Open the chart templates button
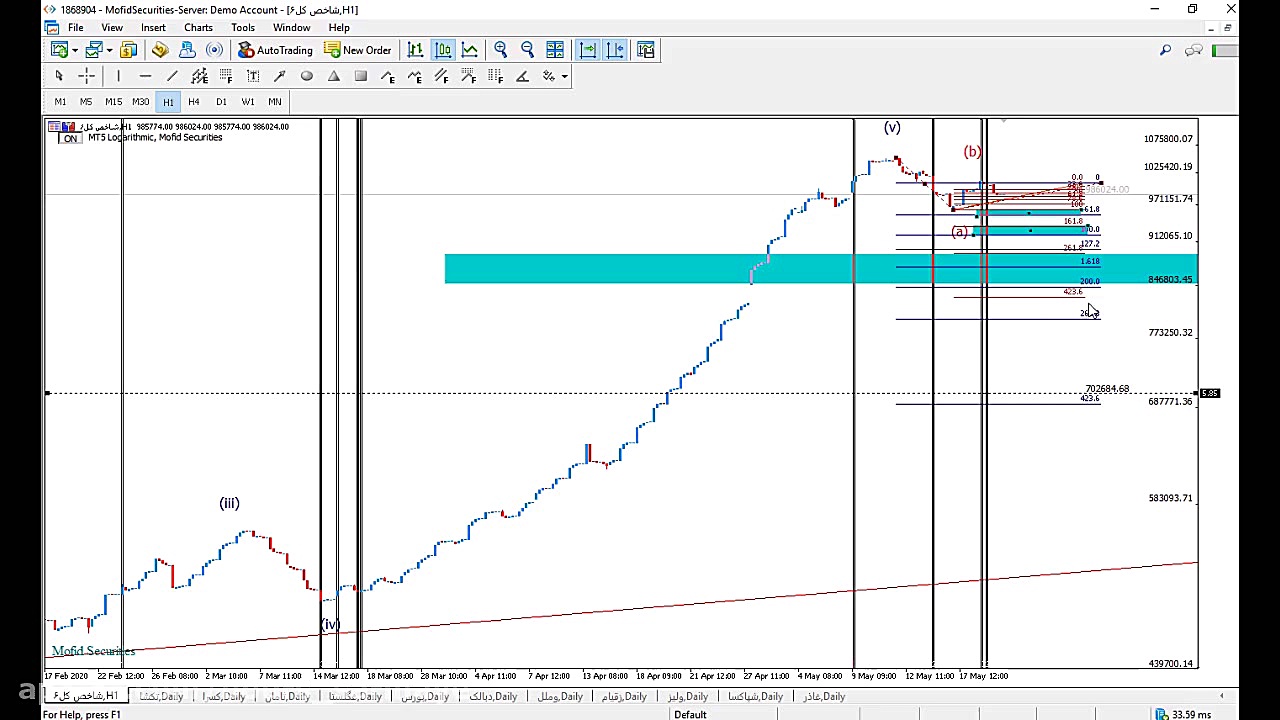 tap(646, 50)
